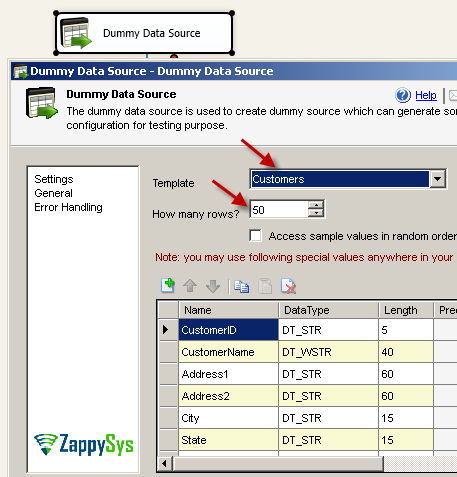Click the Length column header
Viewport: 457px width, 477px height.
click(406, 310)
